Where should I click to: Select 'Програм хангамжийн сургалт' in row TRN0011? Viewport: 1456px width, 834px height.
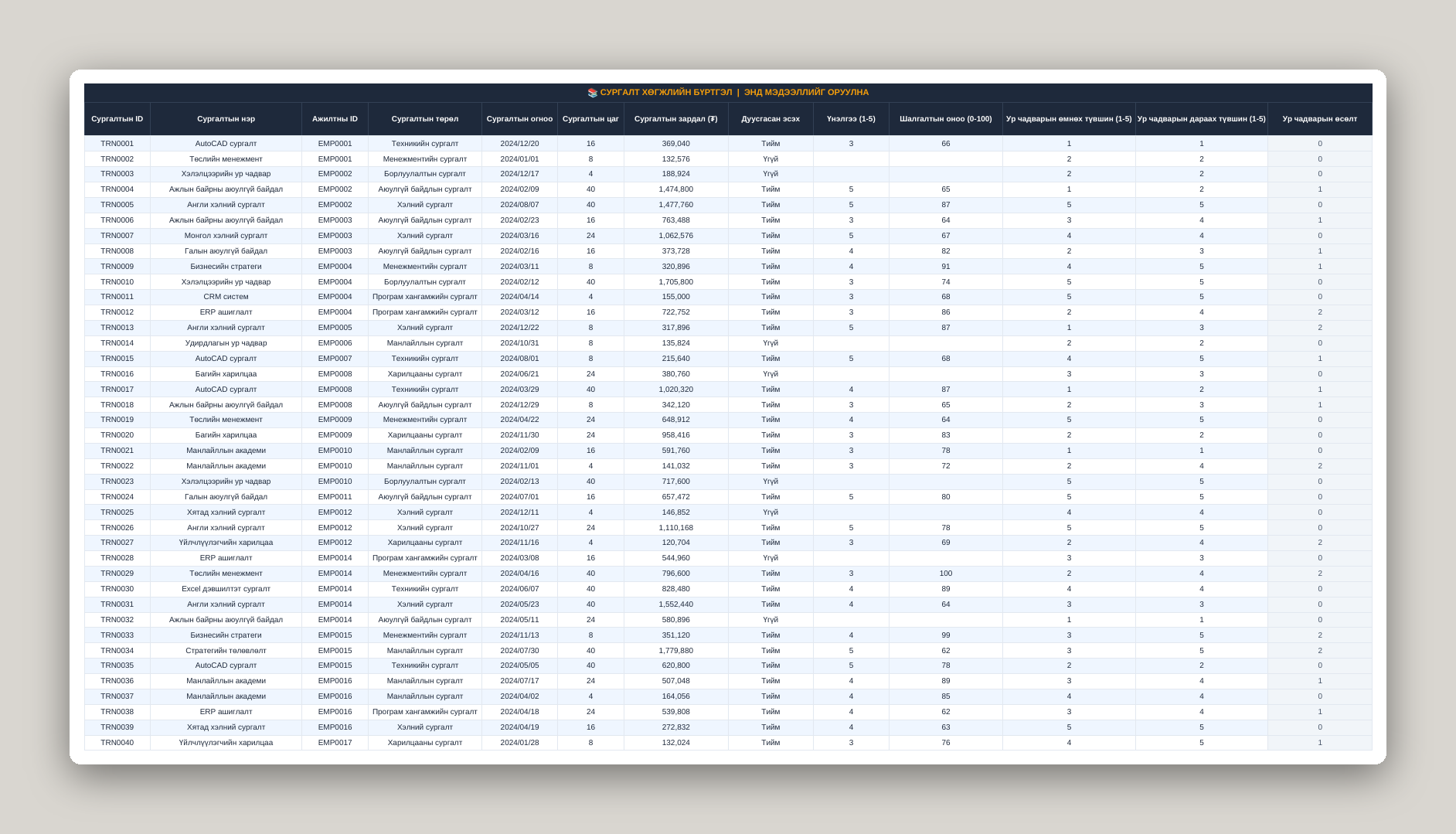[x=425, y=297]
